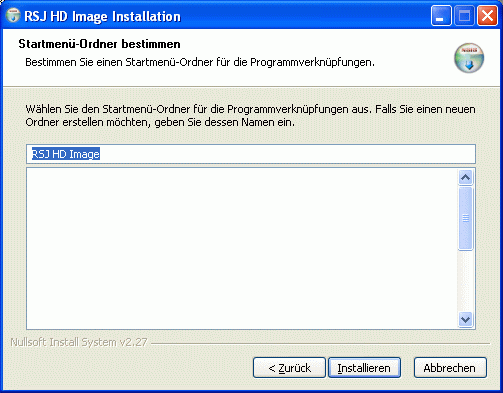The image size is (503, 393).
Task: Click the greyed-out maximize window button
Action: point(464,16)
